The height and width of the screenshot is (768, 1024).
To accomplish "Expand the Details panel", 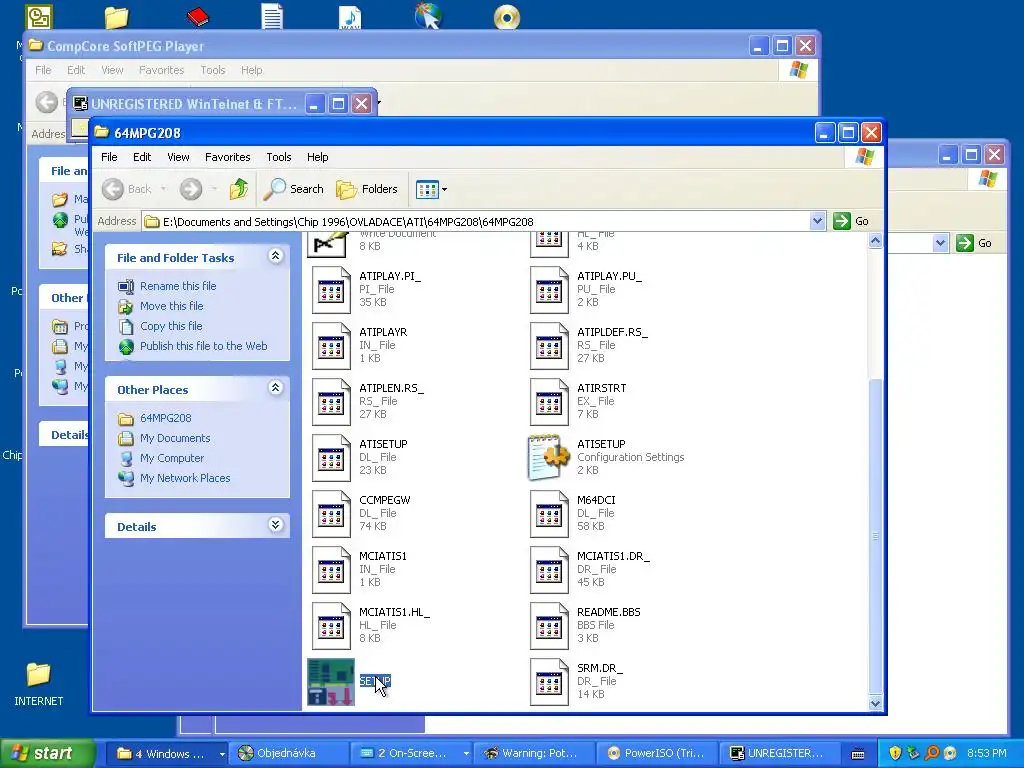I will 276,525.
